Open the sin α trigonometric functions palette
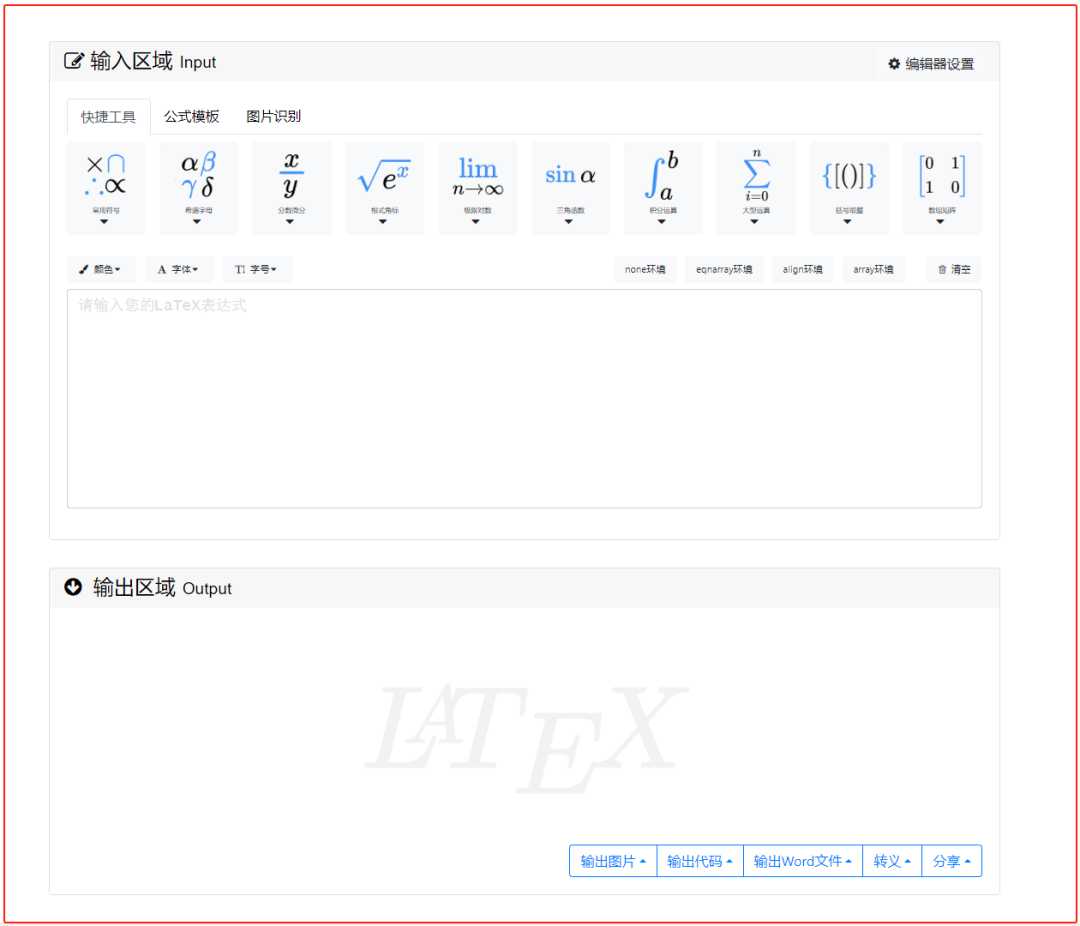The width and height of the screenshot is (1080, 926). click(x=570, y=187)
